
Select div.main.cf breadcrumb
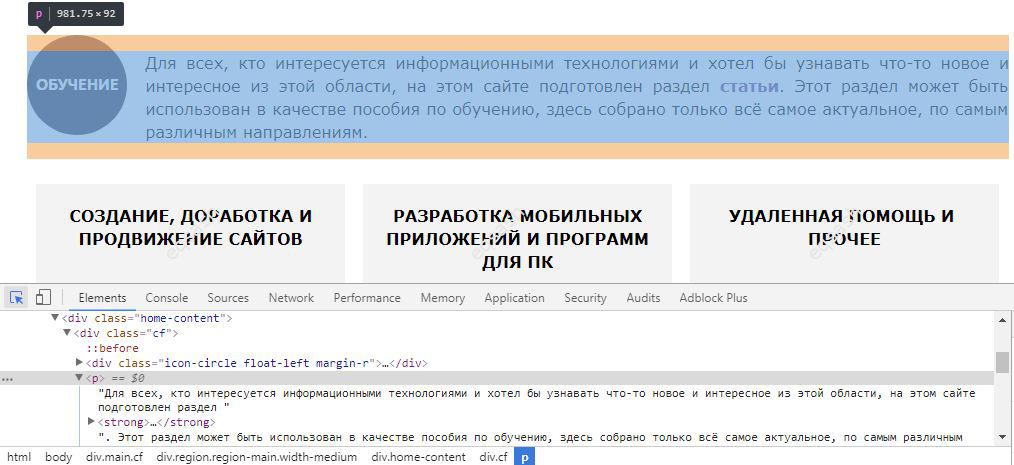[114, 457]
